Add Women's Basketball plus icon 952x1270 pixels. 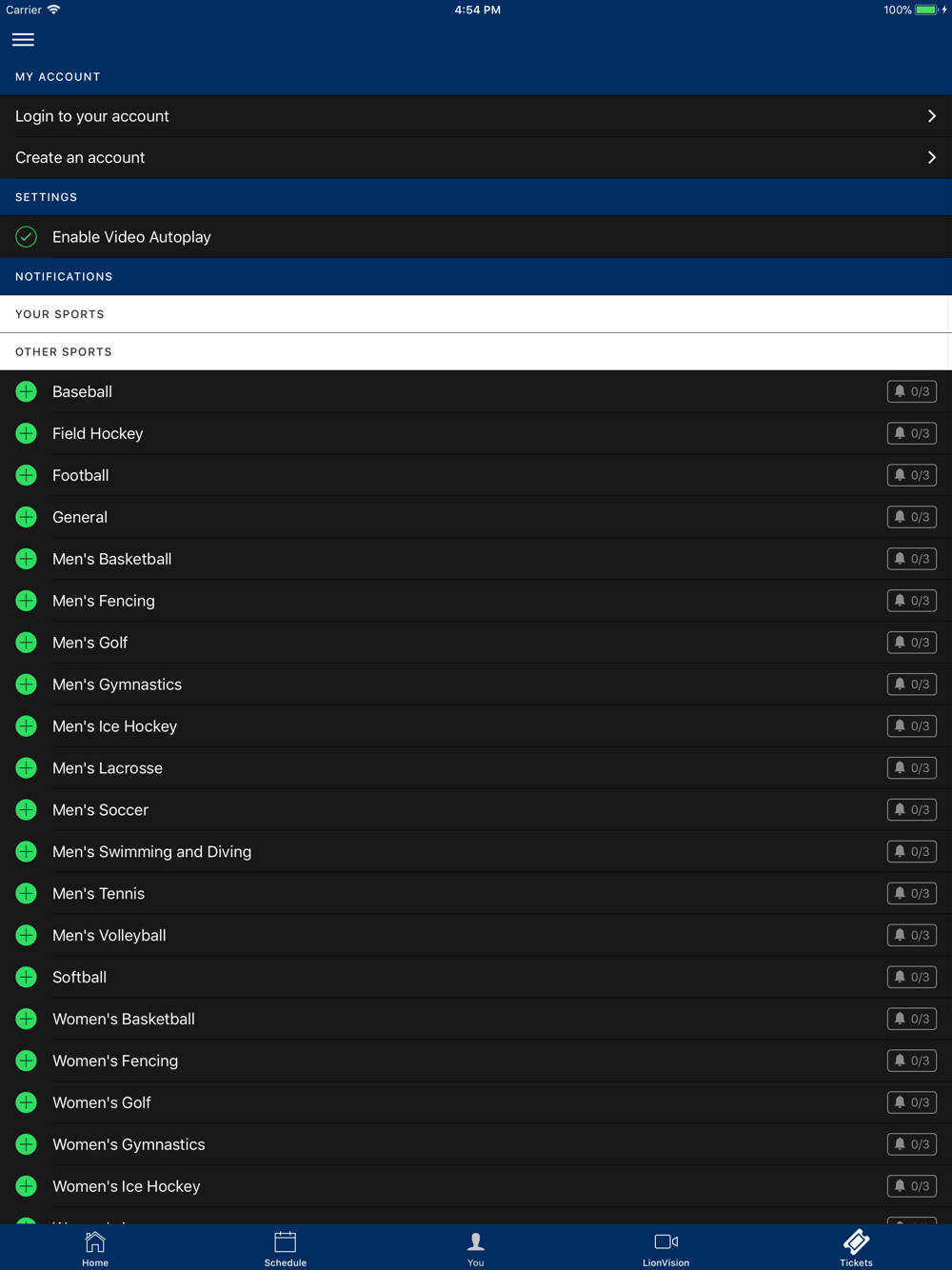coord(27,1019)
